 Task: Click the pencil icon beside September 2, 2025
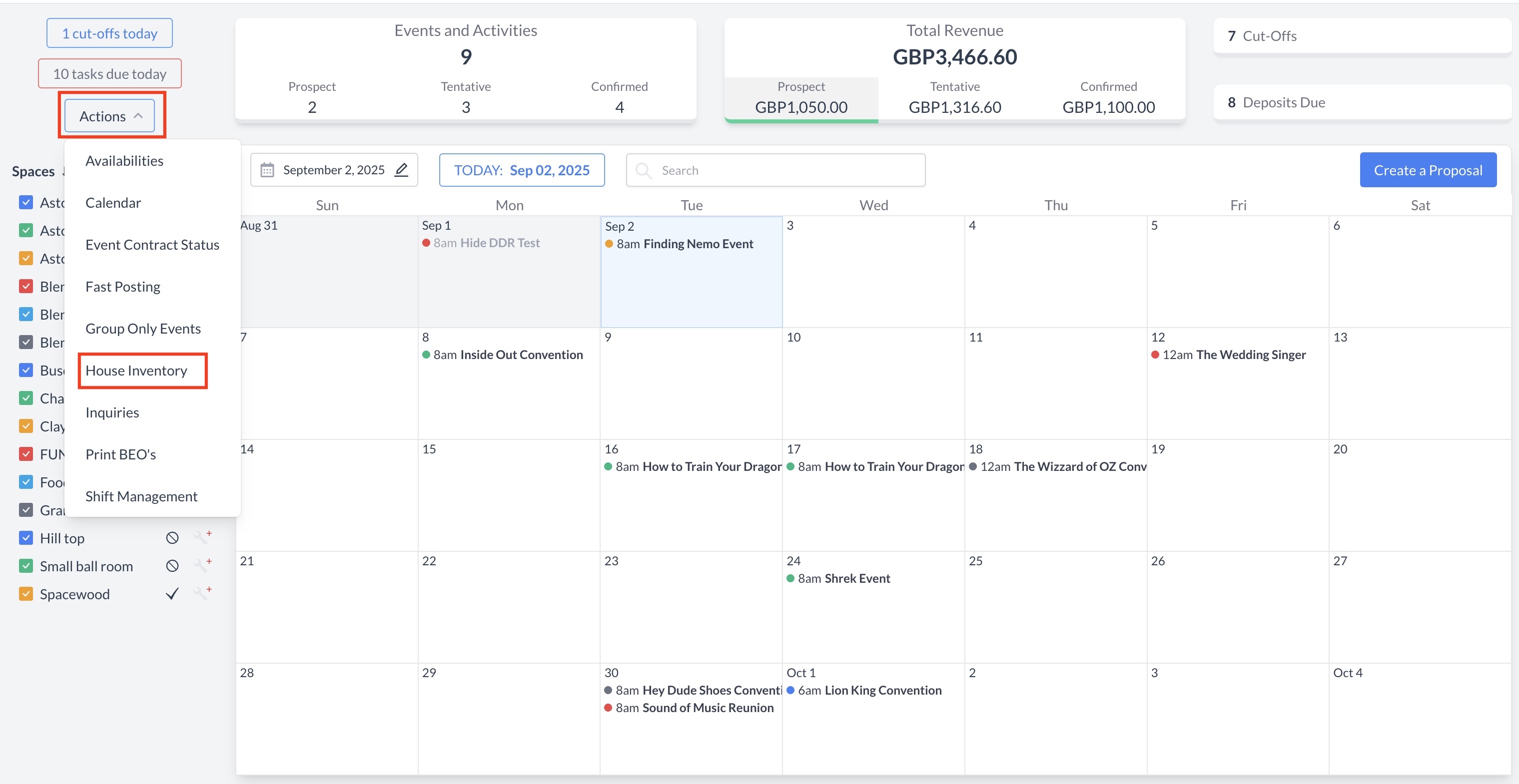402,170
